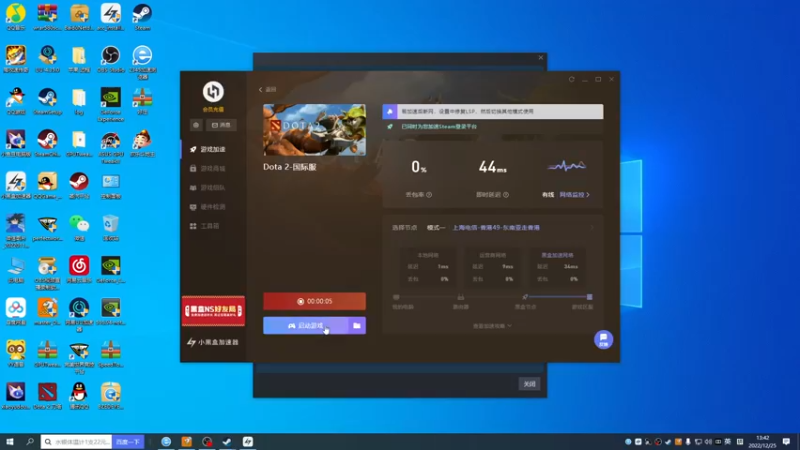Select the This PC desktop icon
Screen dimensions: 800x450
tap(16, 270)
